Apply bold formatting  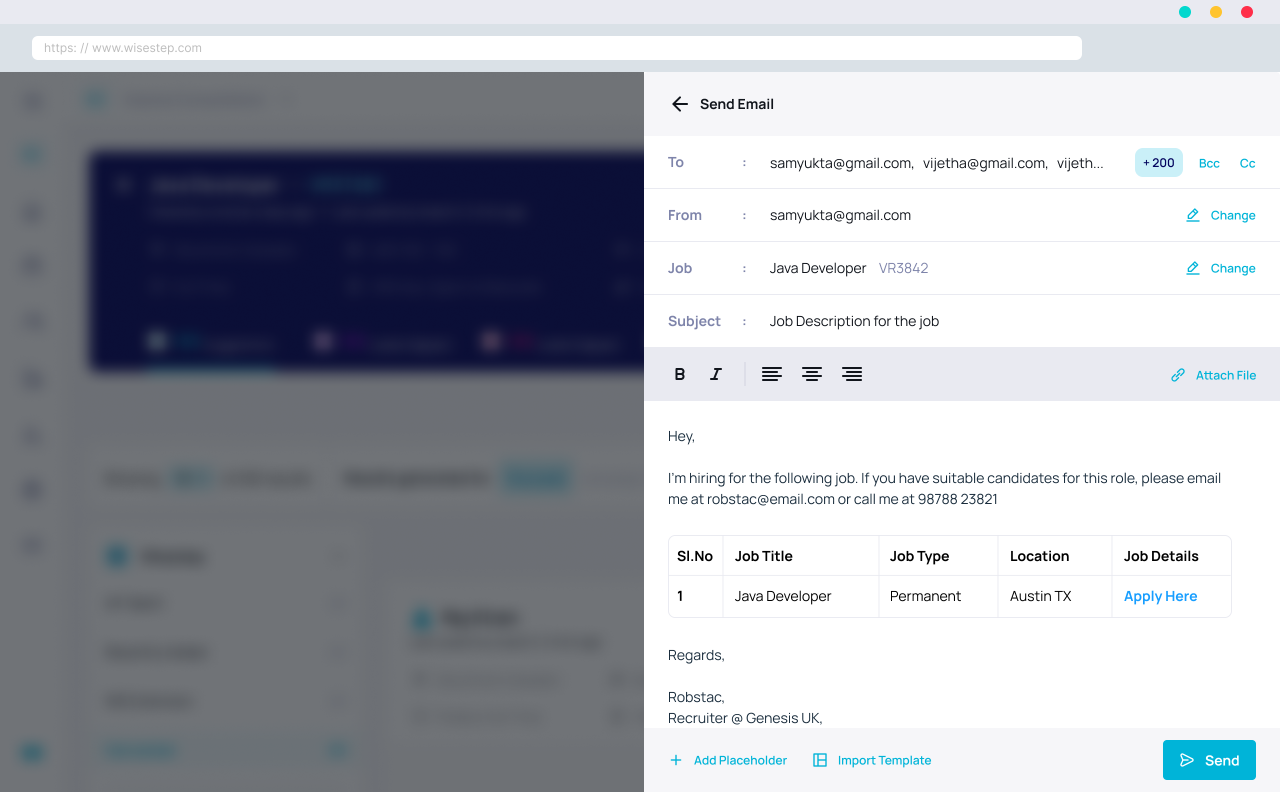pos(680,374)
